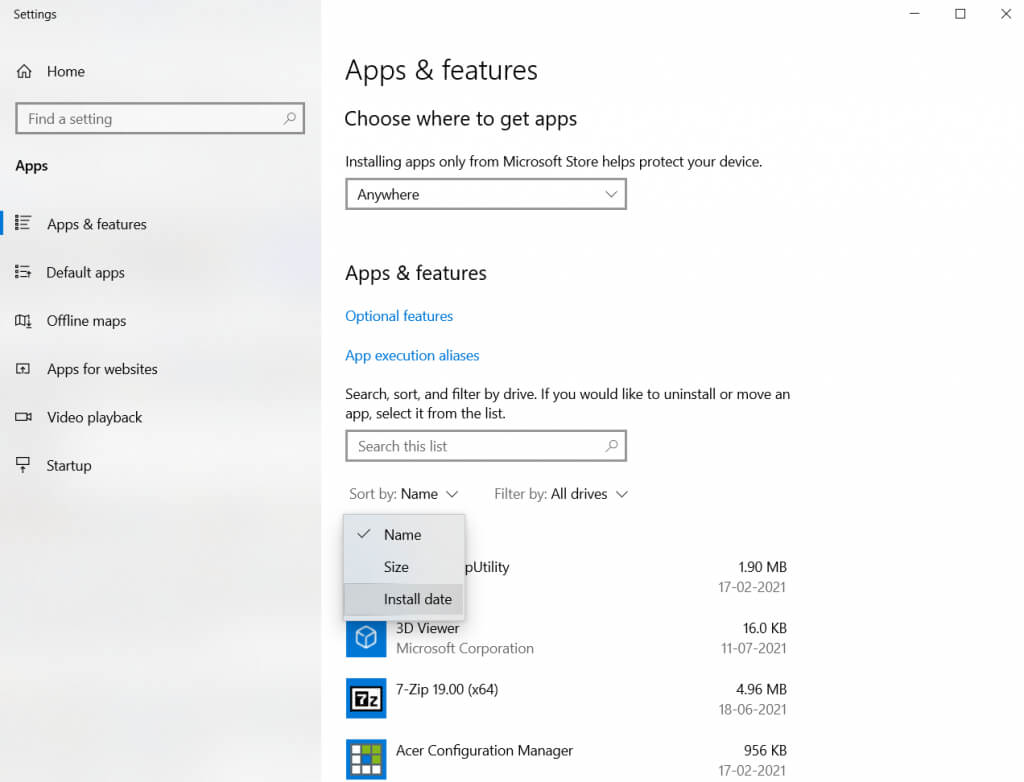The width and height of the screenshot is (1024, 782).
Task: Click the Startup icon in sidebar
Action: pyautogui.click(x=23, y=465)
